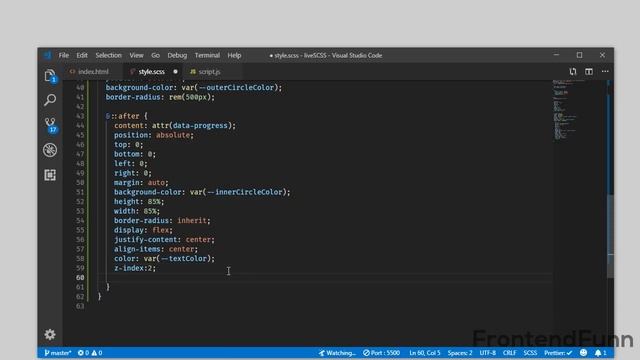Select the style.scss tab
Image resolution: width=640 pixels, height=360 pixels.
(152, 71)
